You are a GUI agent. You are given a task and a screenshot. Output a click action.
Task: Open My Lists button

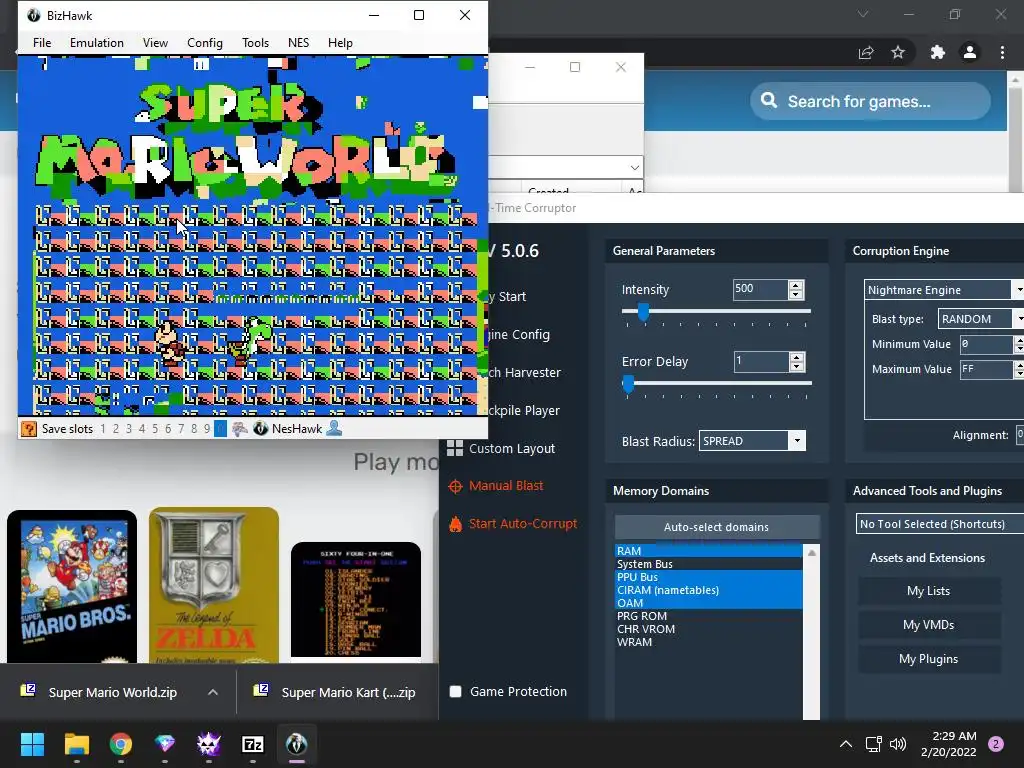tap(929, 591)
